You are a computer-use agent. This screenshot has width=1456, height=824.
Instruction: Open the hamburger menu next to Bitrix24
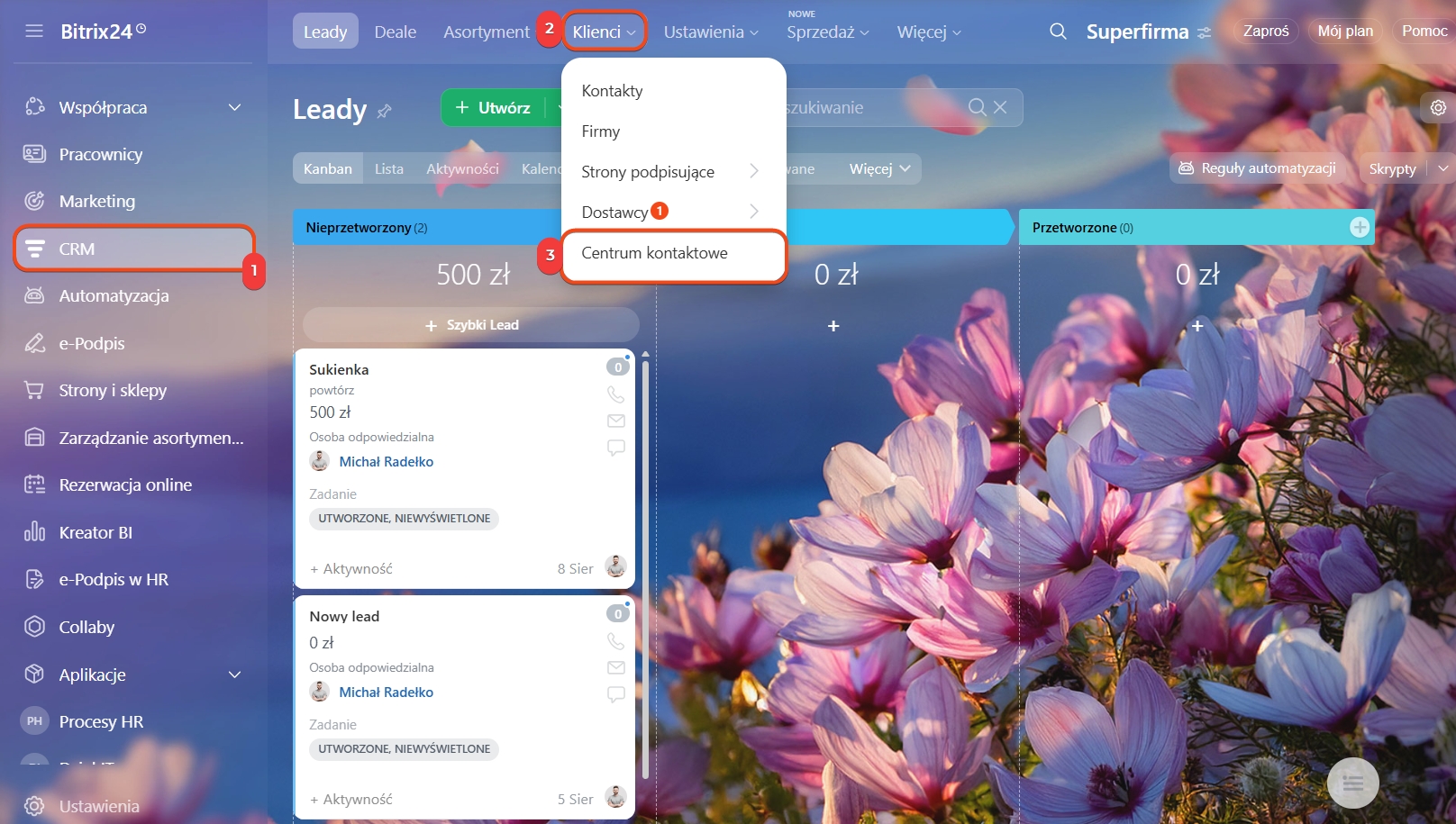[34, 32]
